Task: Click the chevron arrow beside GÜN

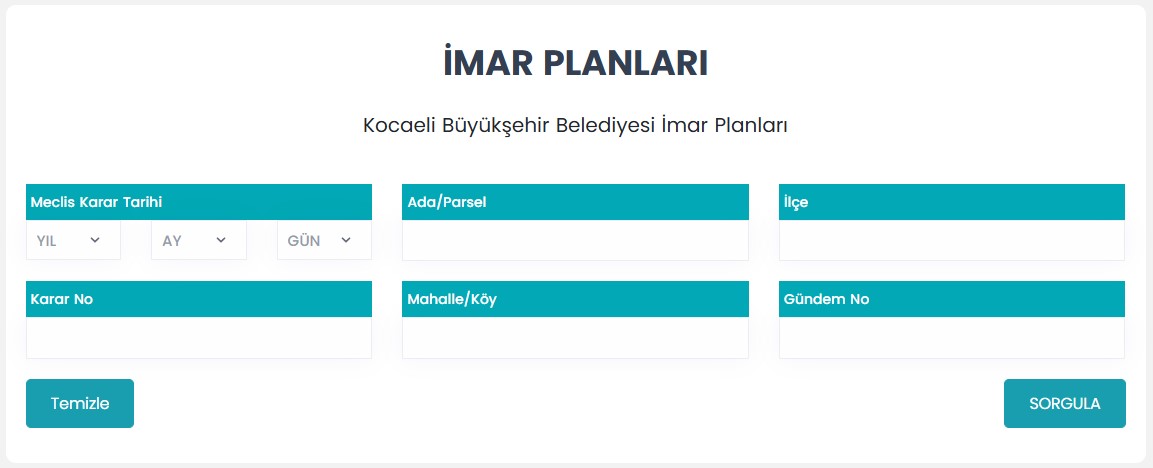Action: pyautogui.click(x=346, y=240)
